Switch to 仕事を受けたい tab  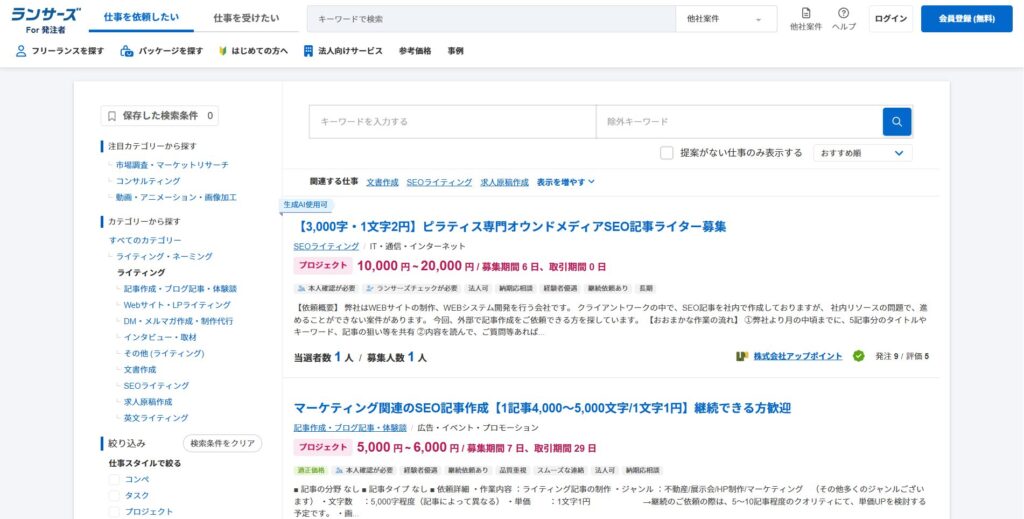pos(246,19)
